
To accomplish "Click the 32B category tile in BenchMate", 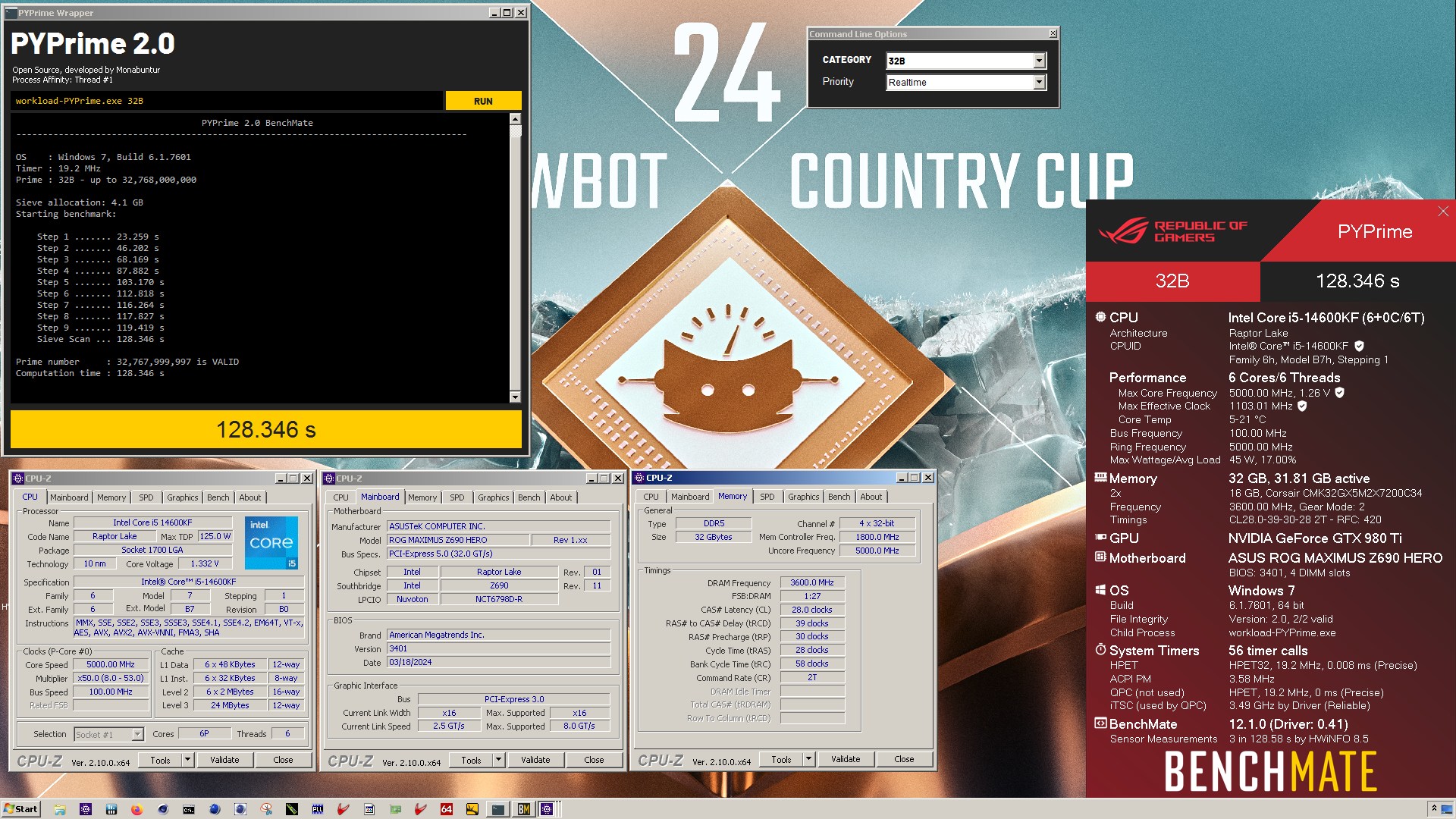I will pos(1172,281).
